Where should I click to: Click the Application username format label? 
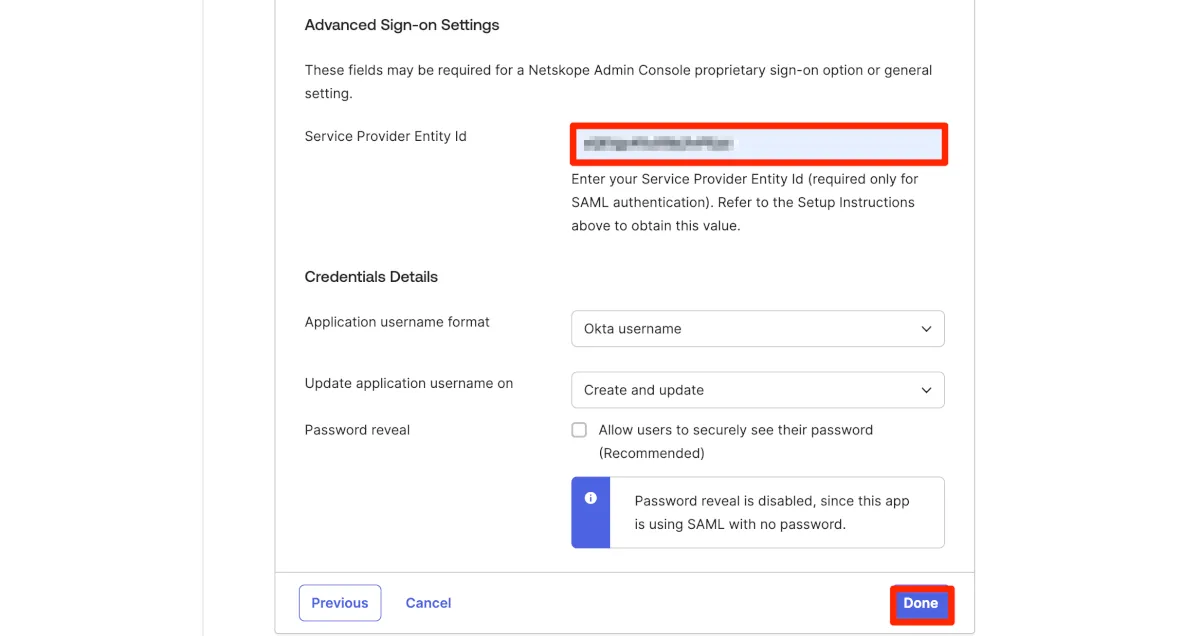click(x=397, y=322)
